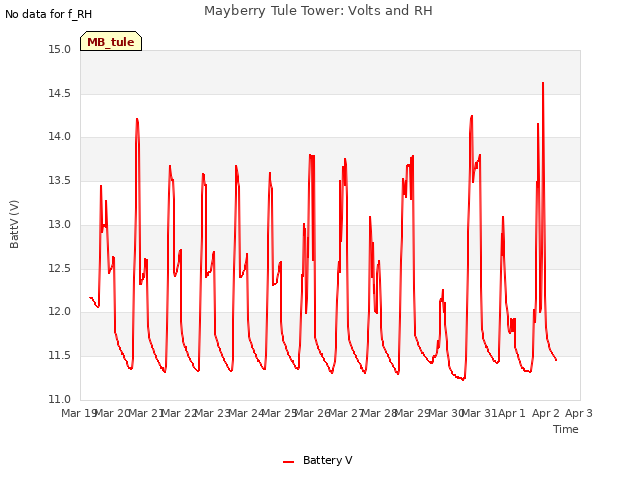The image size is (640, 480).
Task: Click the 11.0 y-axis tick label
Action: coord(60,399)
